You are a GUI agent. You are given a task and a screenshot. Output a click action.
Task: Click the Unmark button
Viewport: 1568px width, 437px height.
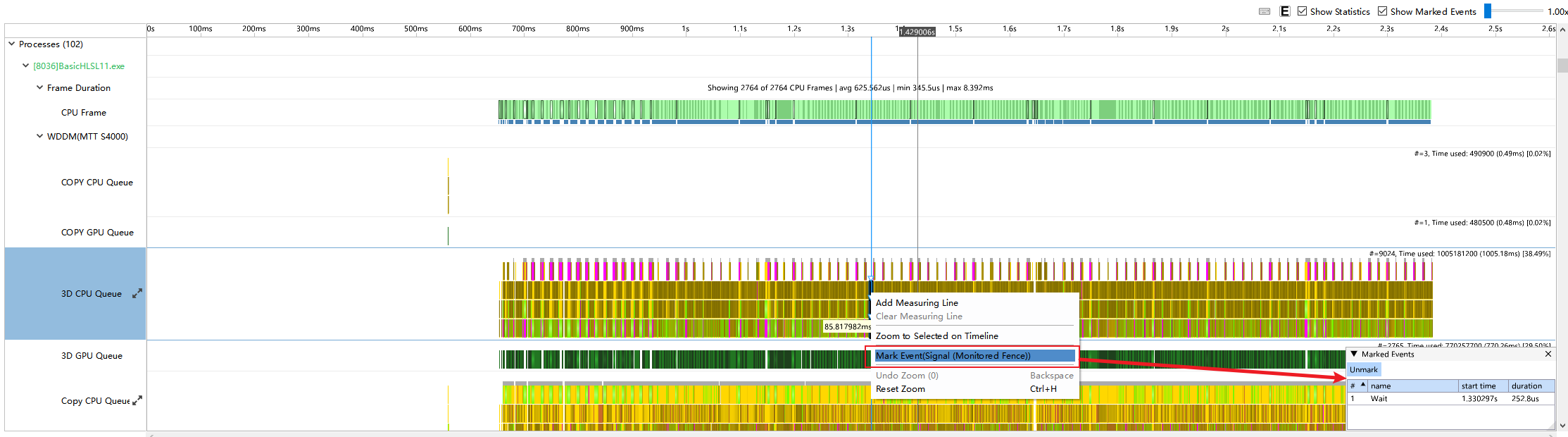coord(1363,370)
